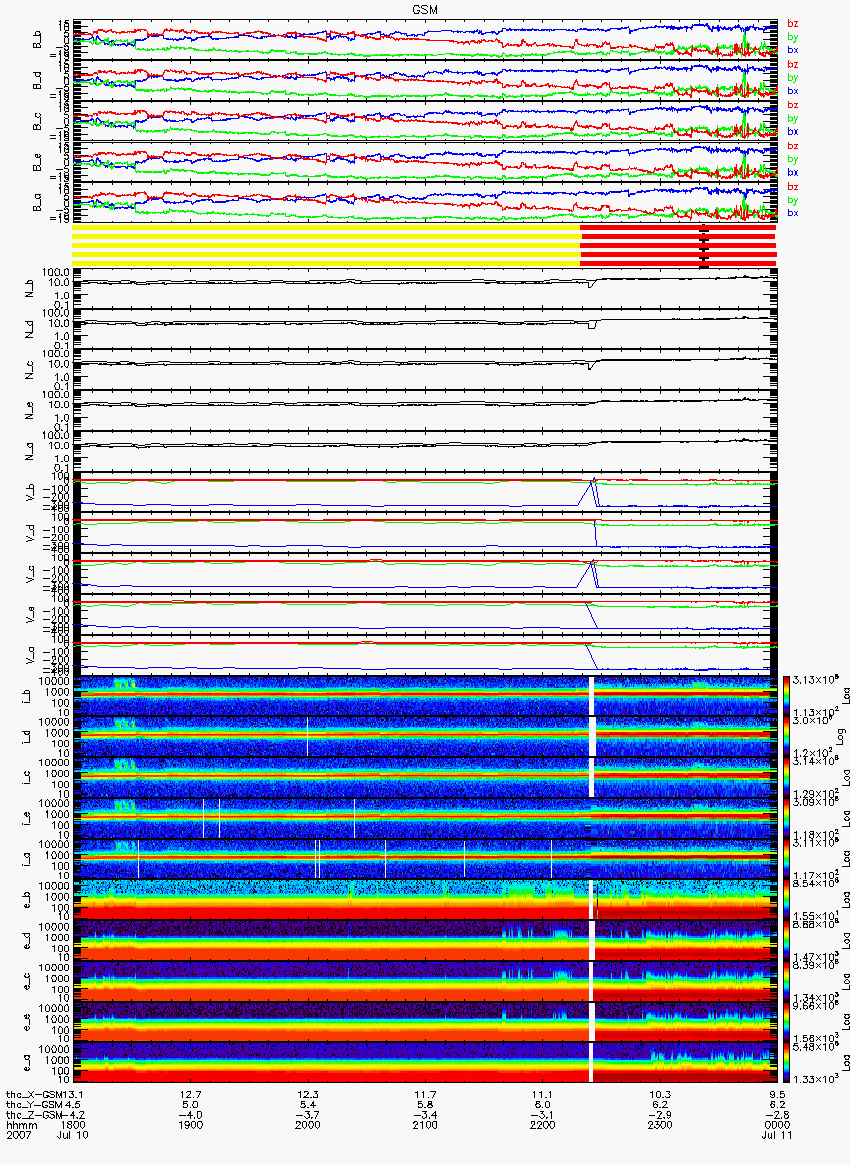The height and width of the screenshot is (1164, 850).
Task: Click the Jul 10 date label
Action: [72, 1135]
